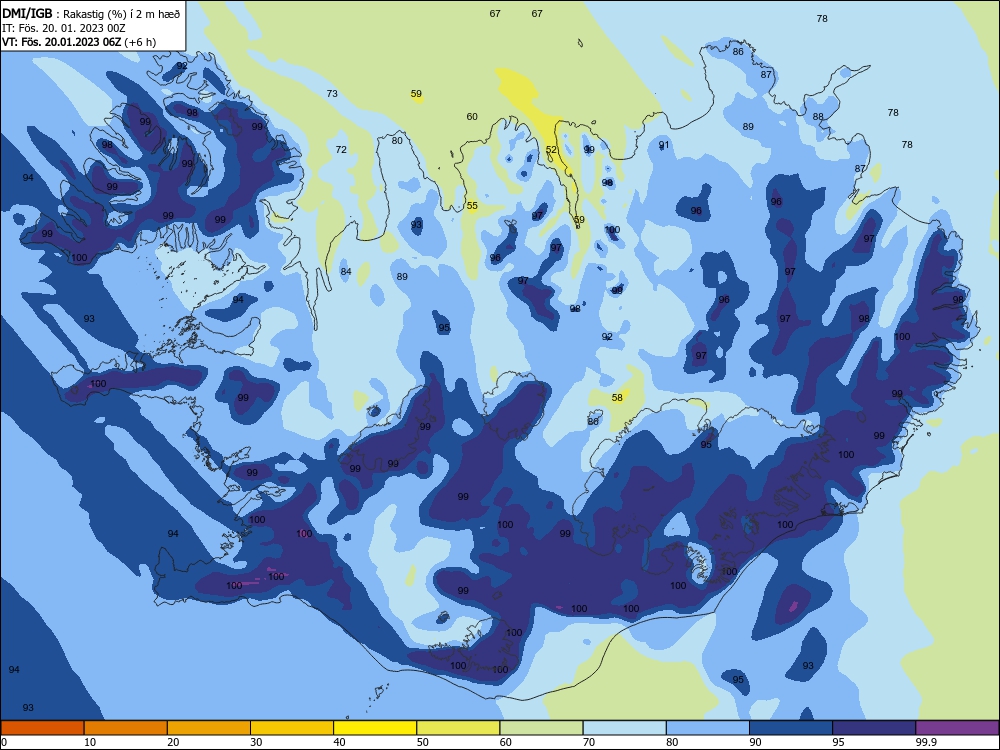Click the amber 30–40 legend swatch
Image resolution: width=1000 pixels, height=750 pixels.
point(292,728)
